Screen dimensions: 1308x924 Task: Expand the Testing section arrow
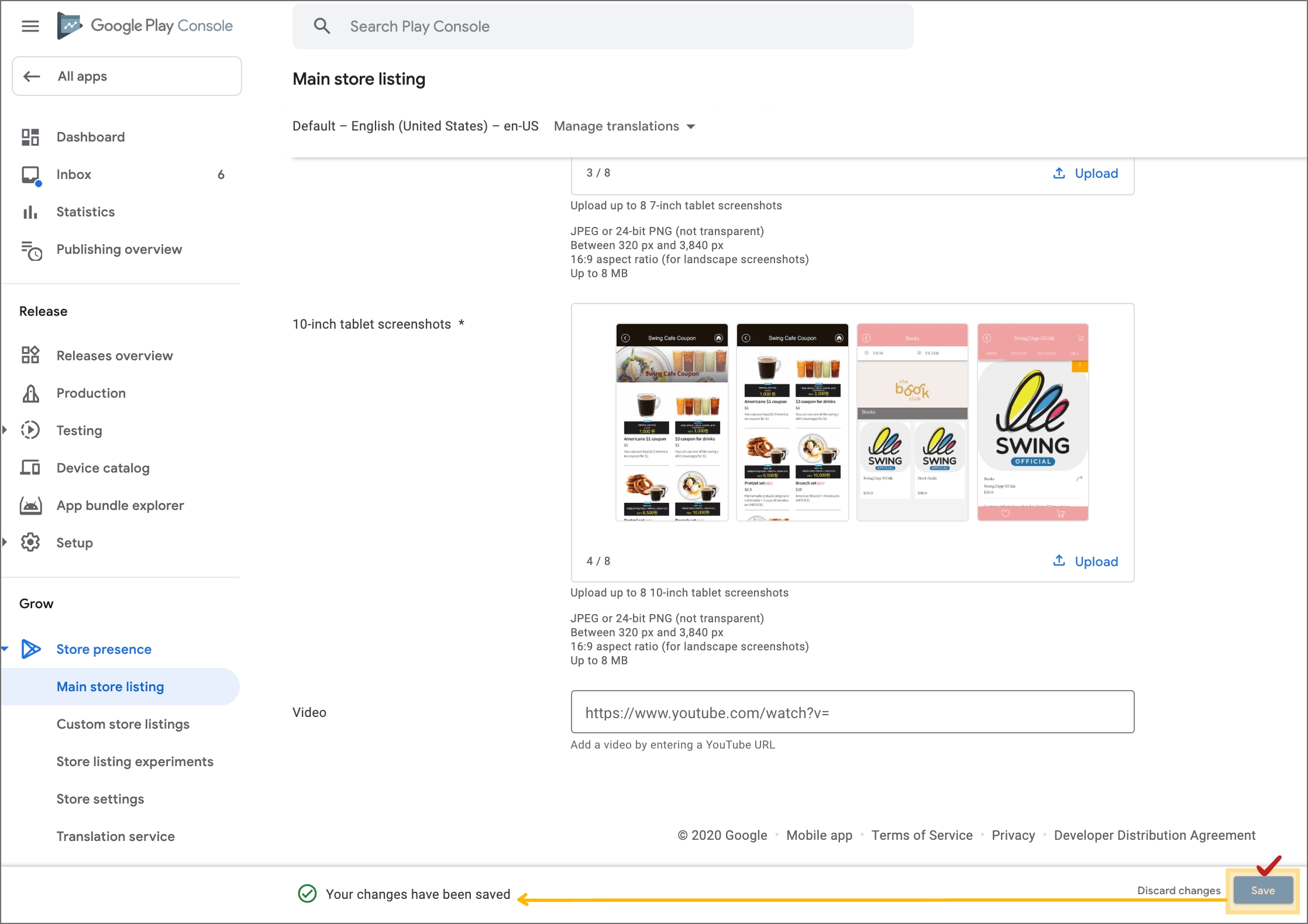pos(5,430)
